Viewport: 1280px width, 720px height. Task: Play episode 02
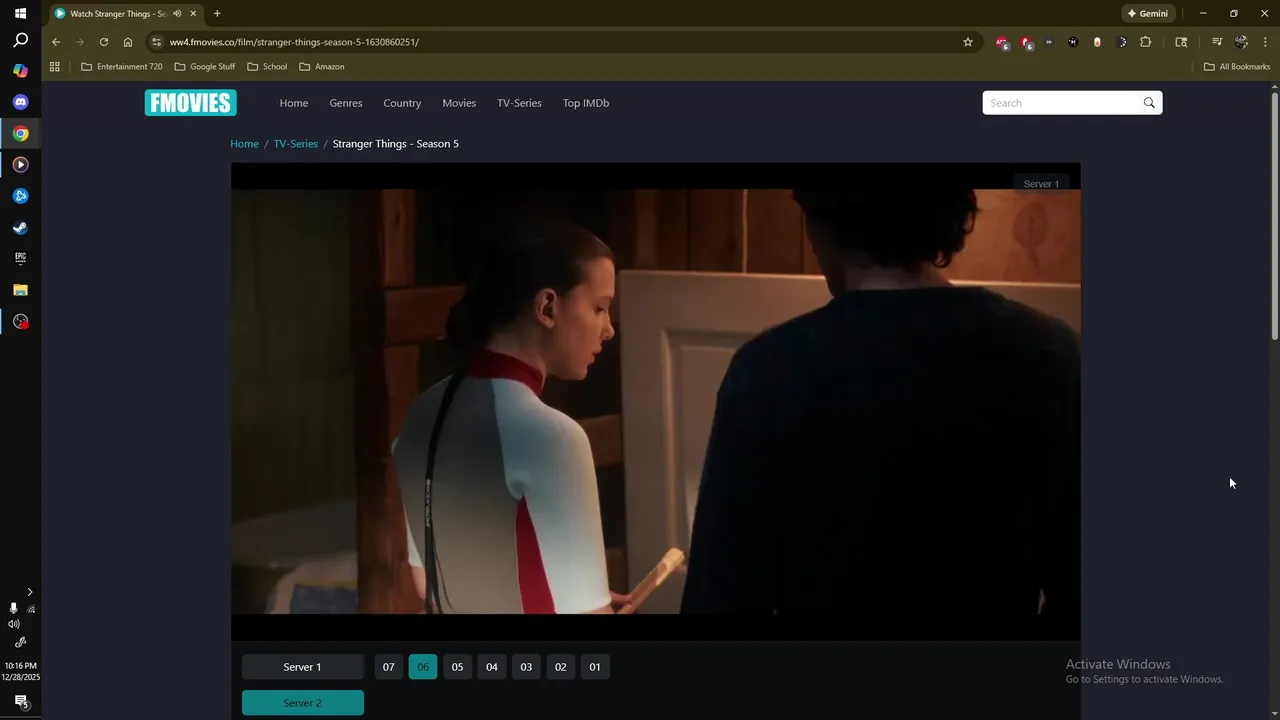point(560,667)
